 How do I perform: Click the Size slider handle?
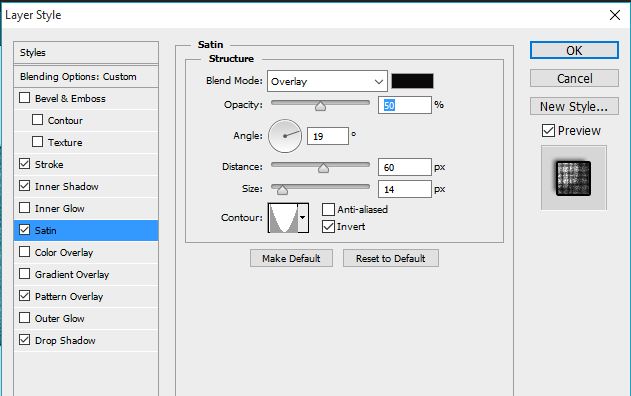[x=282, y=190]
